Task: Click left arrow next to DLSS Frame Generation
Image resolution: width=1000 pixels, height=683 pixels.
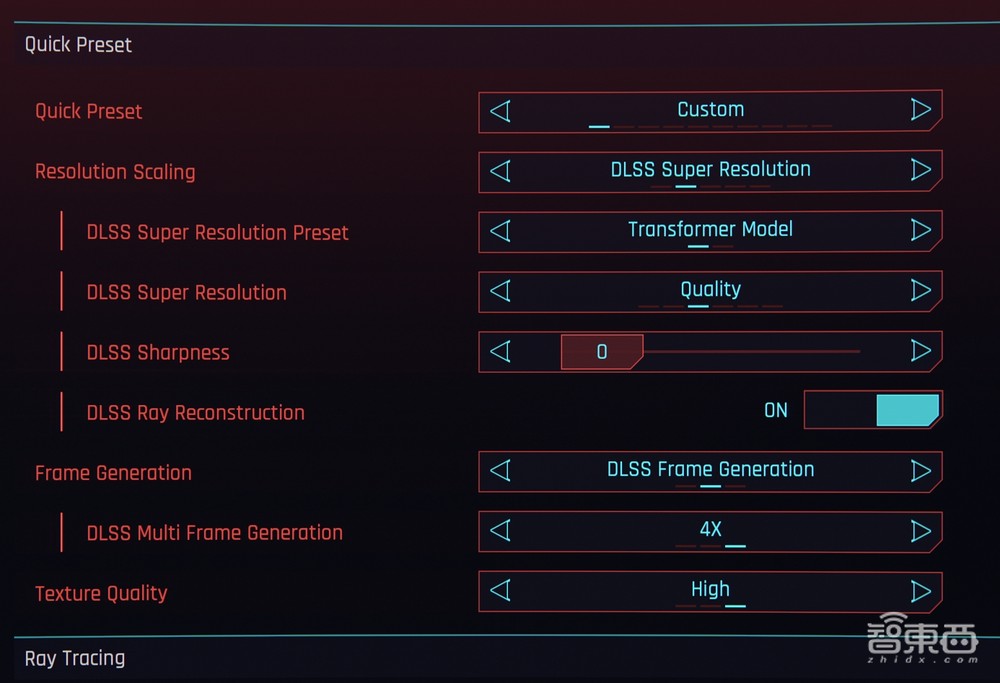Action: click(500, 470)
